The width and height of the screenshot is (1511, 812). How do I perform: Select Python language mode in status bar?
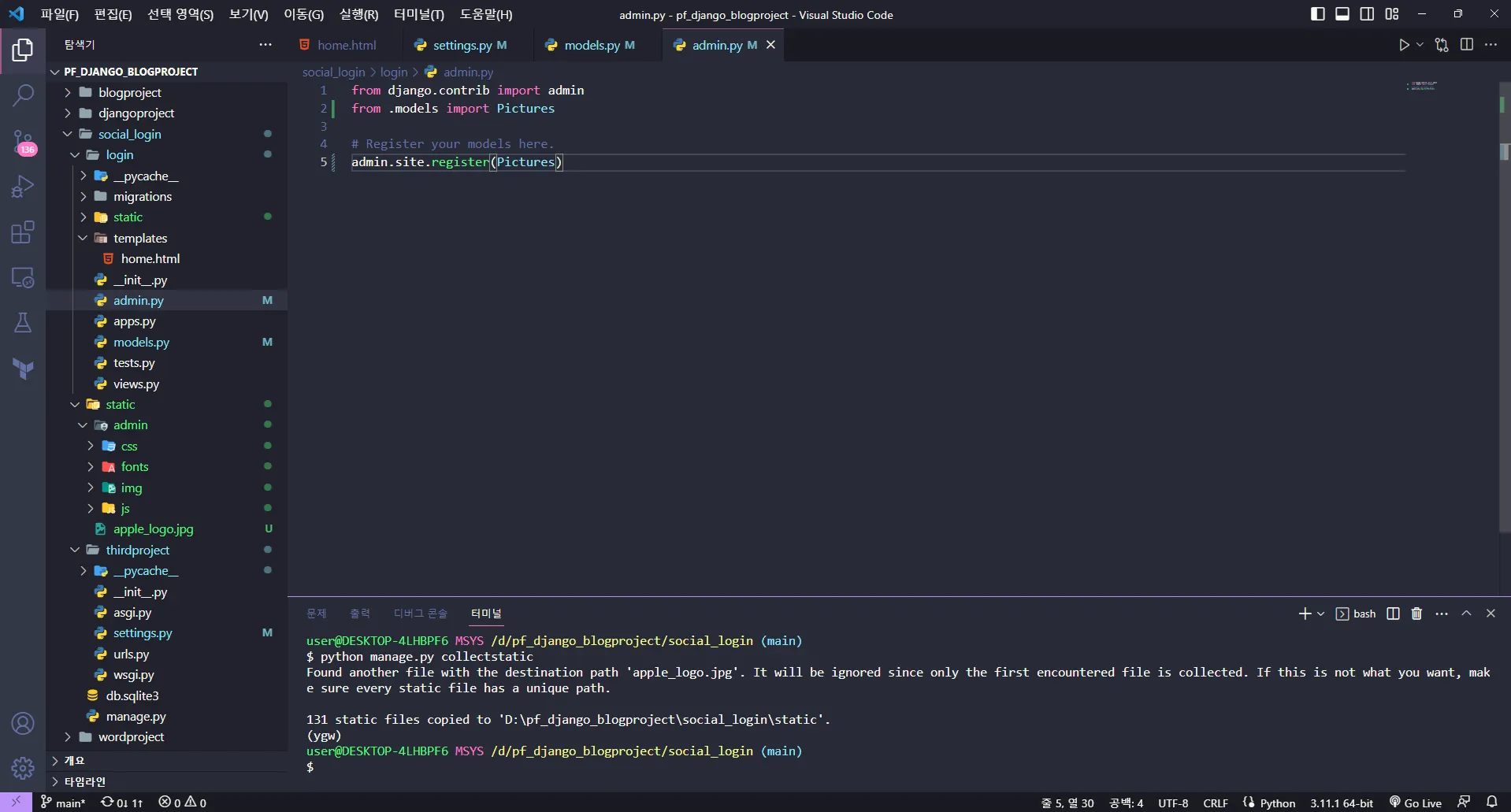pyautogui.click(x=1277, y=803)
